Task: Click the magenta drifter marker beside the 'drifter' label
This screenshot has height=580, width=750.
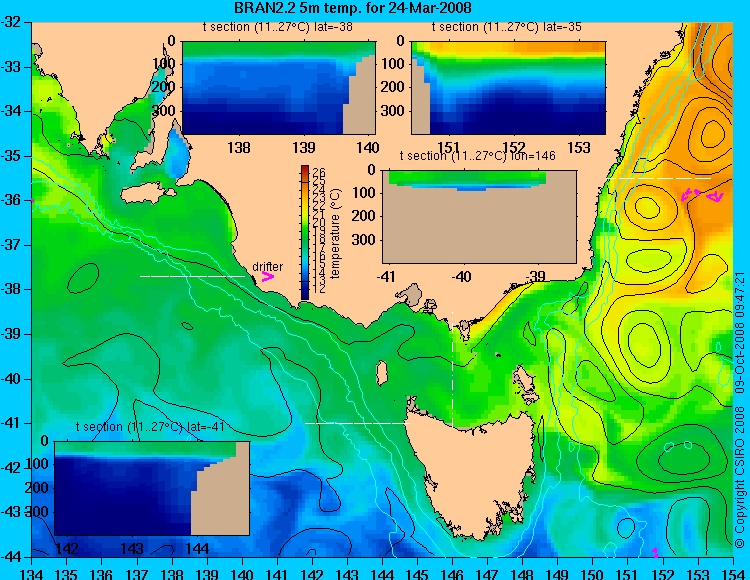Action: click(268, 276)
